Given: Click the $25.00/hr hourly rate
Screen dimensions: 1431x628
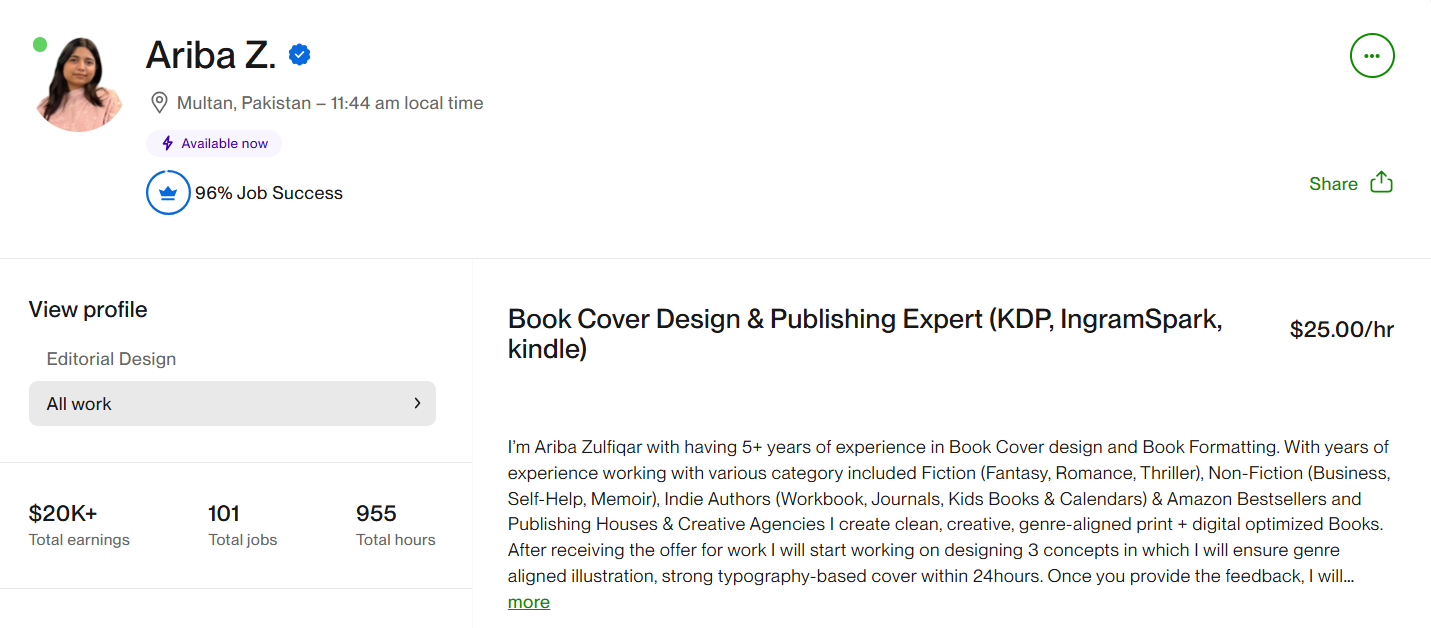Looking at the screenshot, I should 1341,330.
